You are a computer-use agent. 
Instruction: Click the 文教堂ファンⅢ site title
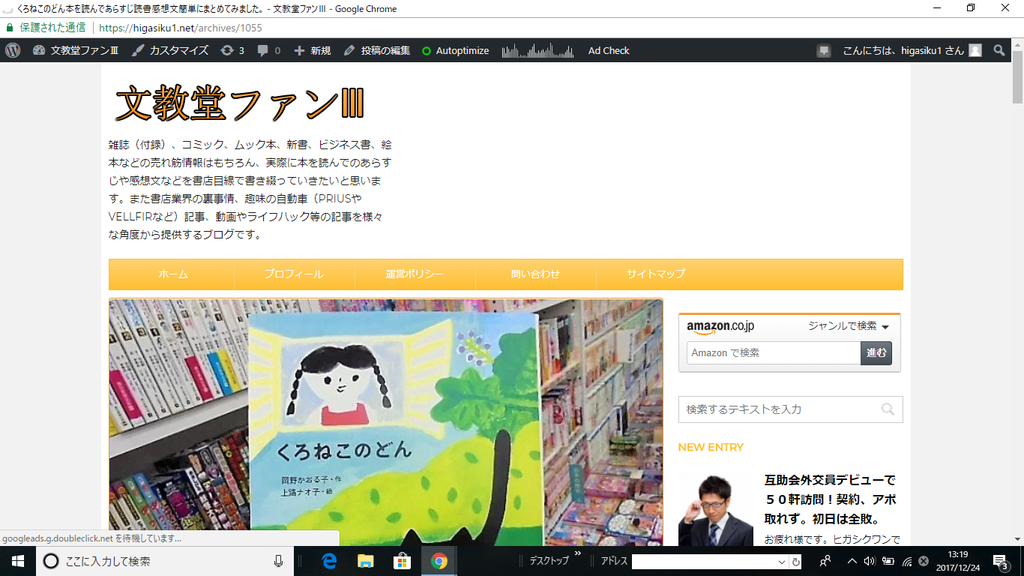click(240, 103)
